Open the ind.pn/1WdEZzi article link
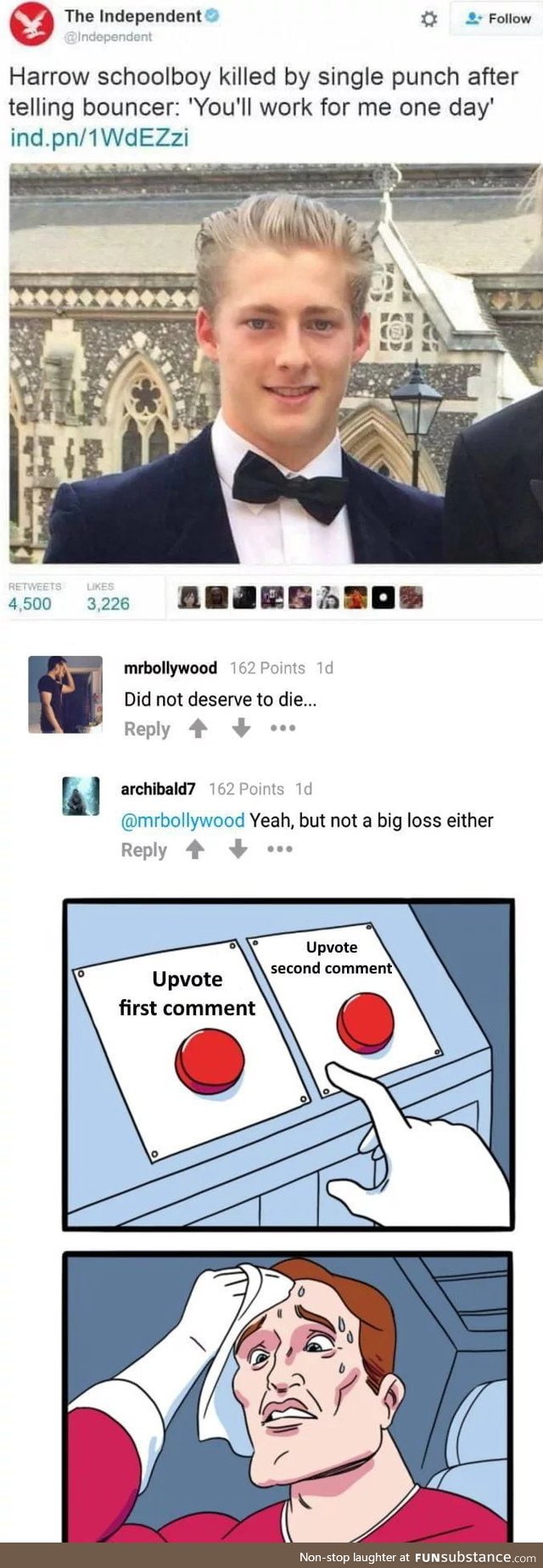This screenshot has height=1568, width=543. coord(99,137)
